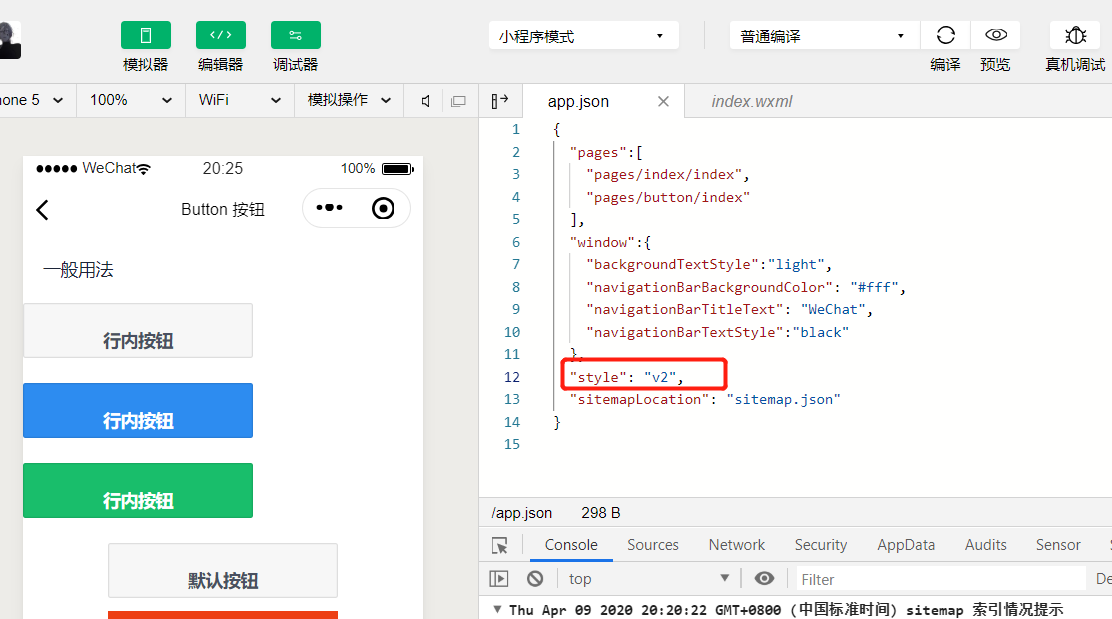Open the Console devtools tab
Screen dimensions: 1112x619
571,545
